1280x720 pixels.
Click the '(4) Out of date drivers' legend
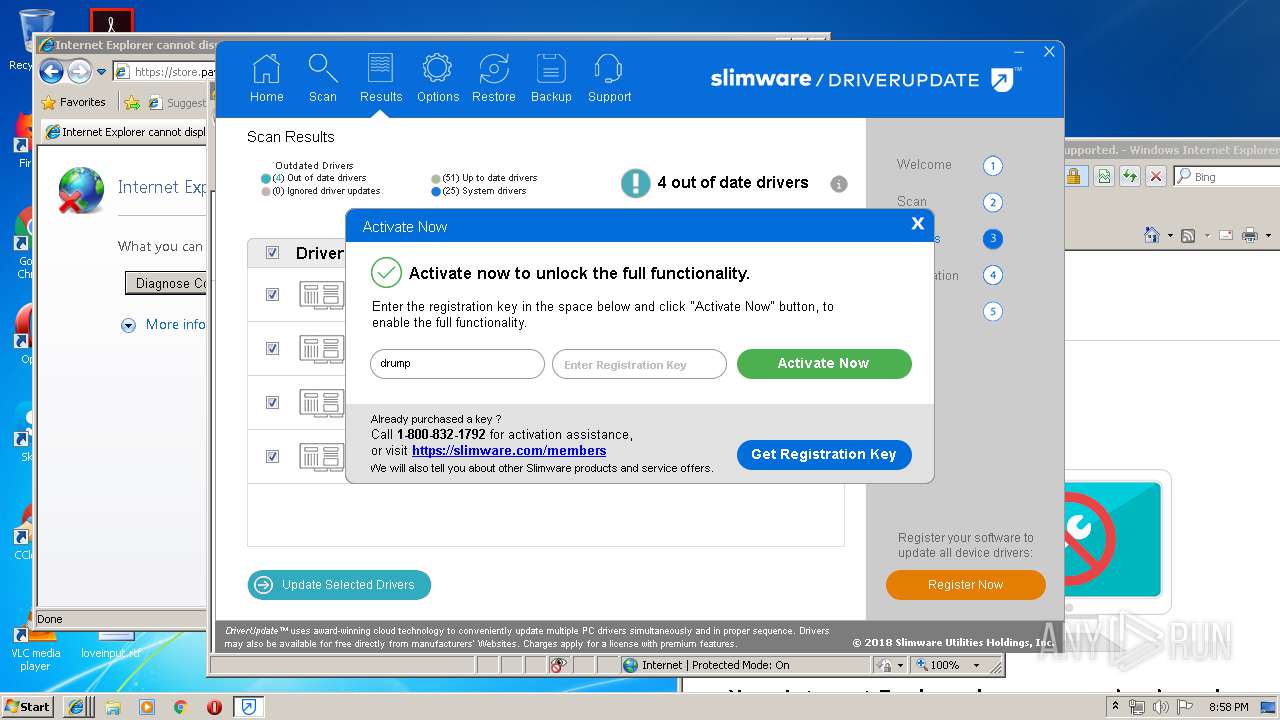314,178
